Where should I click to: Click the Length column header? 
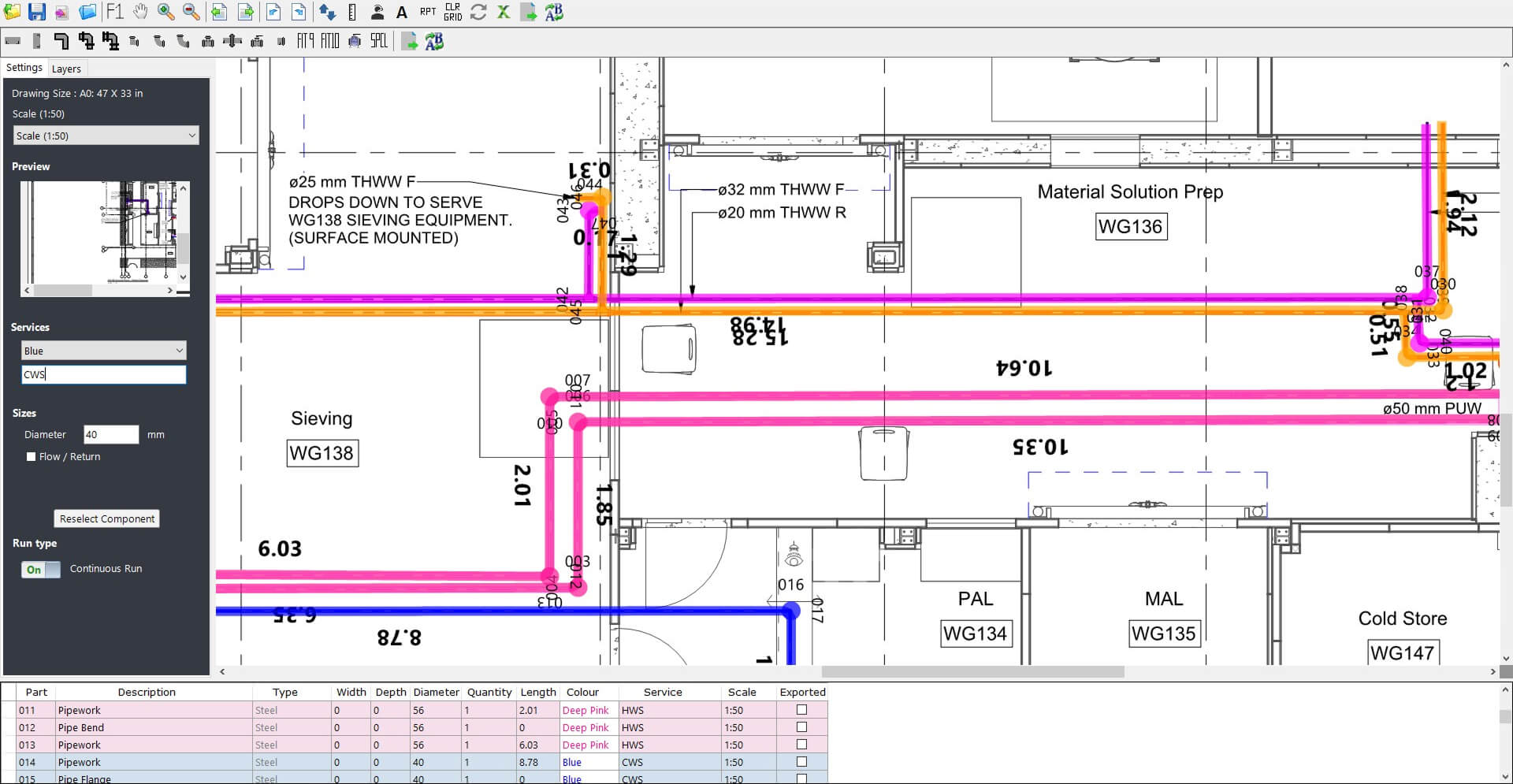(538, 692)
